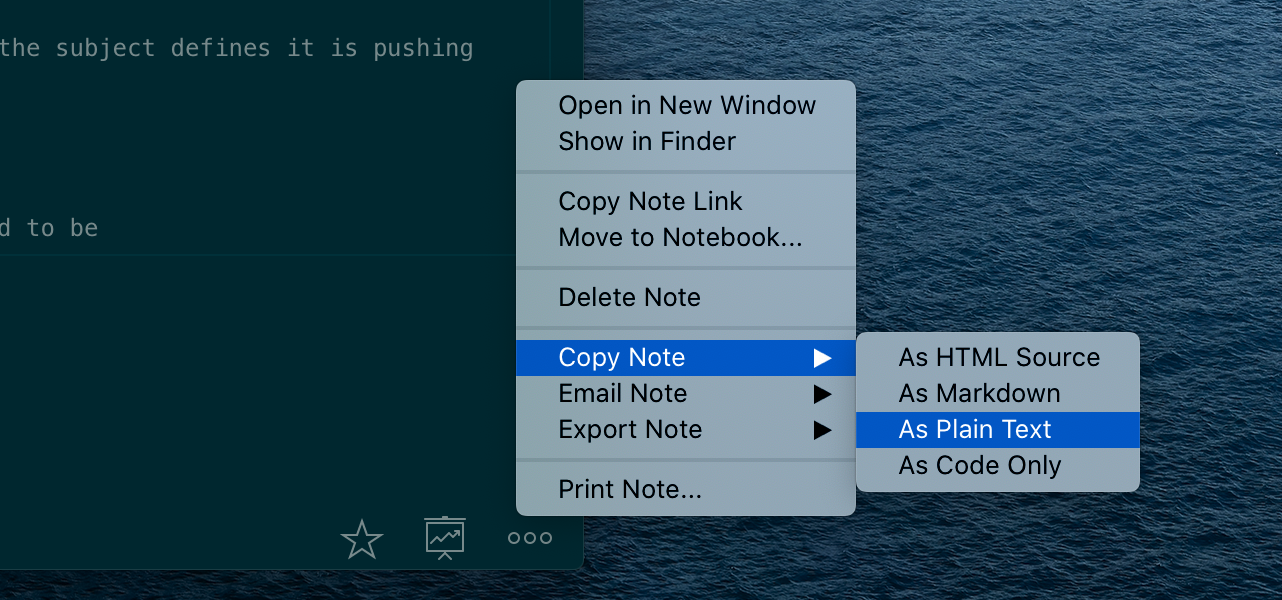
Task: Click the three-dot more options icon
Action: tap(528, 537)
